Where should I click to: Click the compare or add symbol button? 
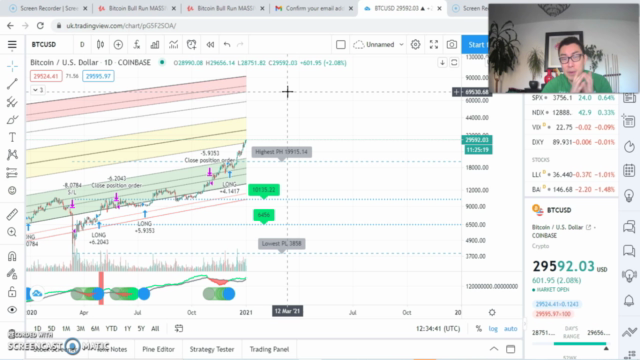coord(118,44)
